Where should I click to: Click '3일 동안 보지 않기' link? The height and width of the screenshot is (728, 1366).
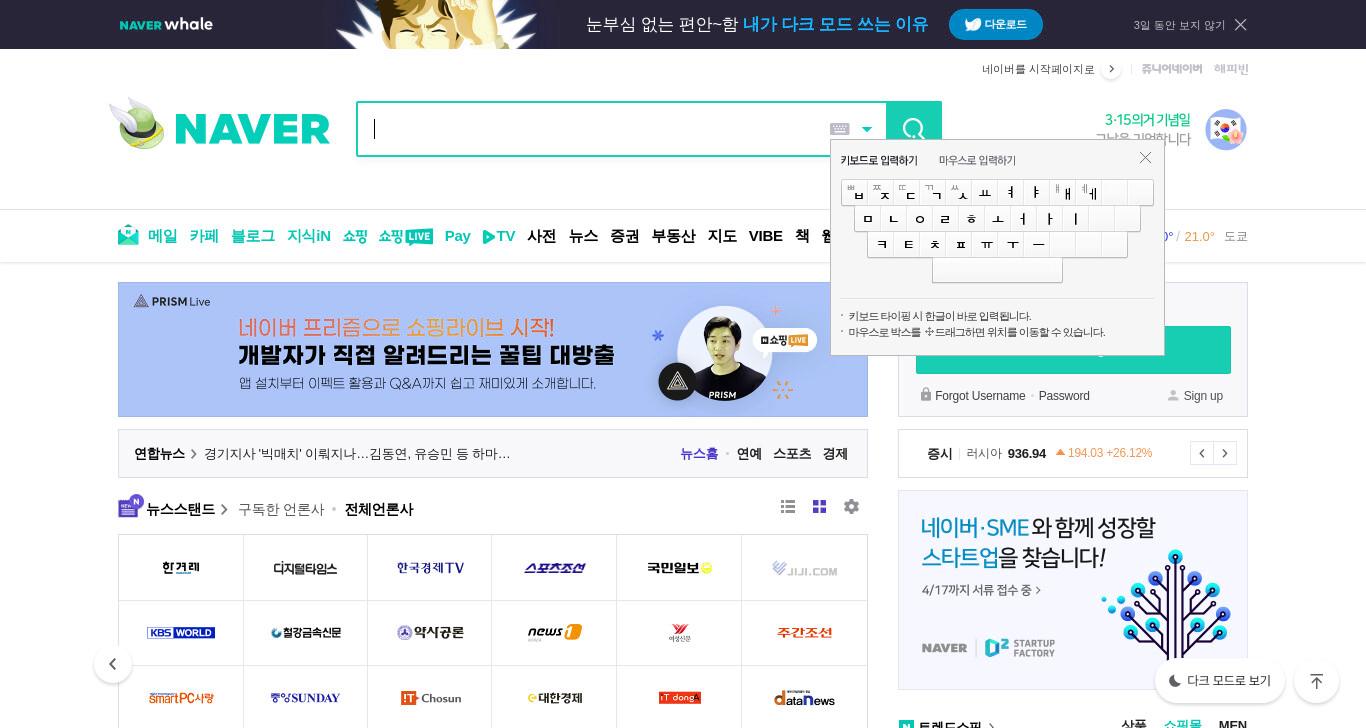coord(1179,25)
